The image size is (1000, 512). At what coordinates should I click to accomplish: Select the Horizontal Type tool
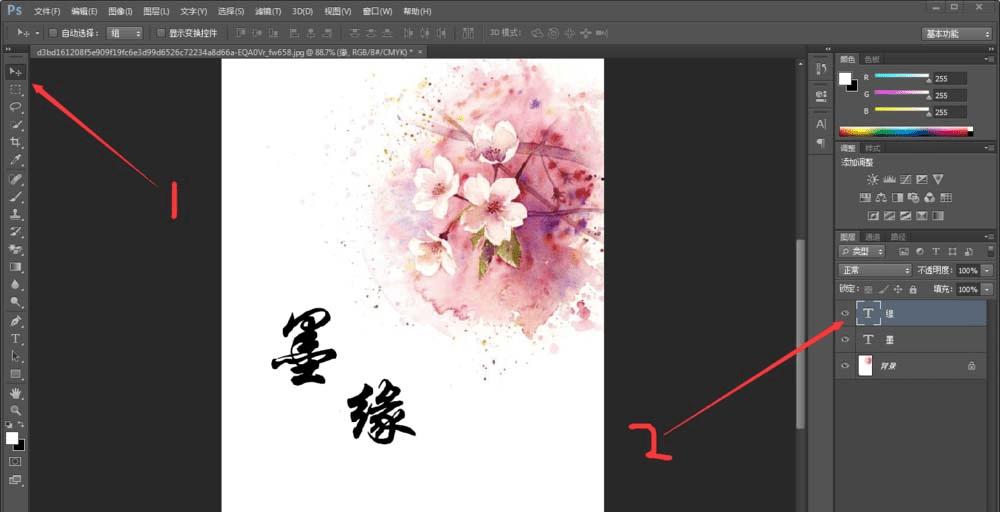(15, 339)
